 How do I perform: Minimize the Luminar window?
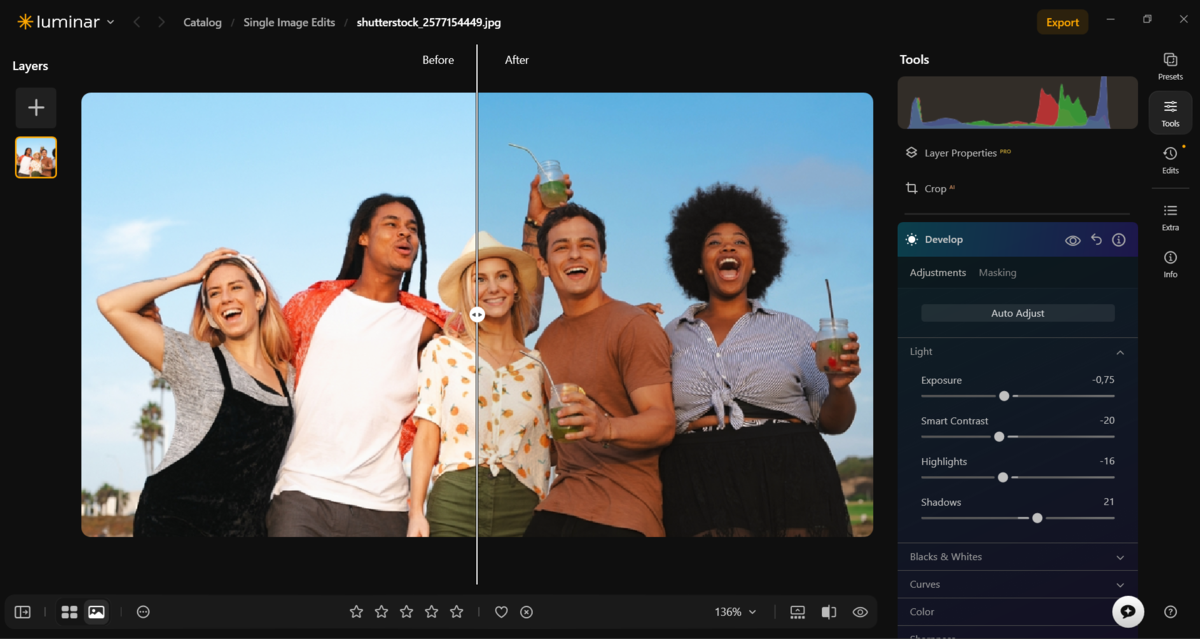click(1111, 19)
